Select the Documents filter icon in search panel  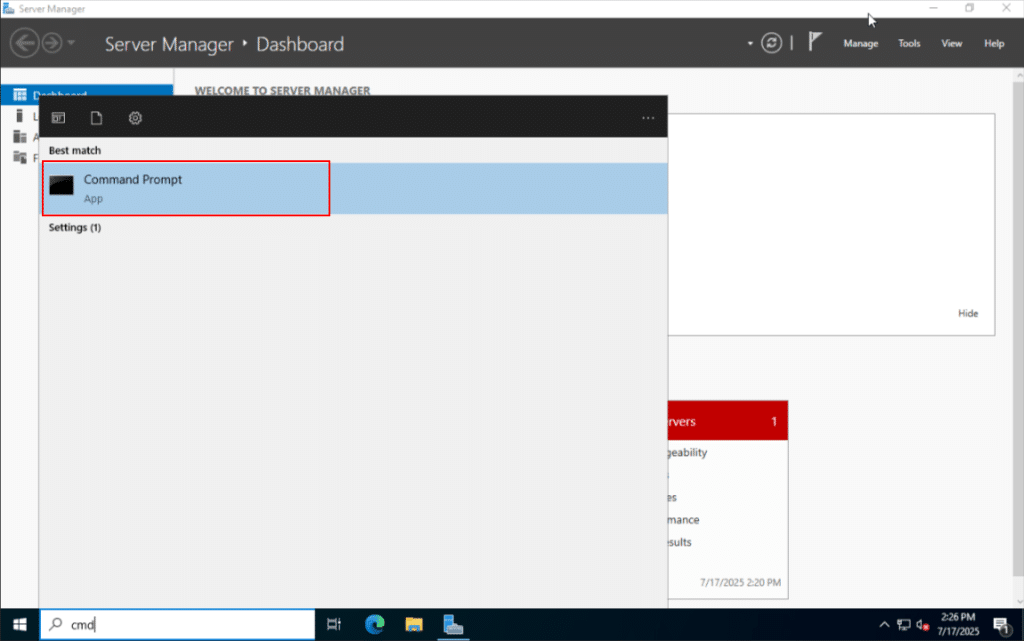click(96, 118)
